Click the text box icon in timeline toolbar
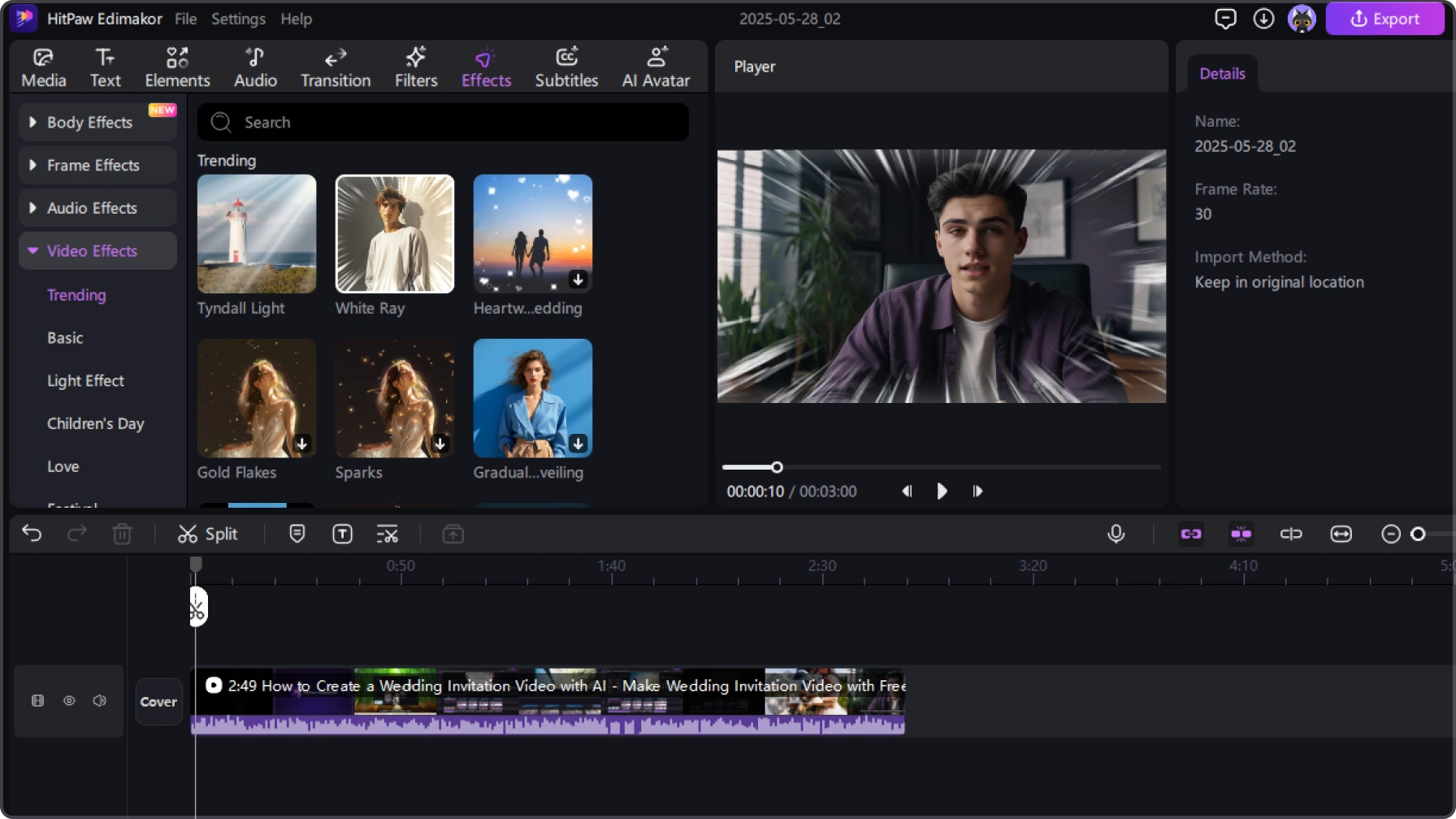This screenshot has height=819, width=1456. point(342,534)
